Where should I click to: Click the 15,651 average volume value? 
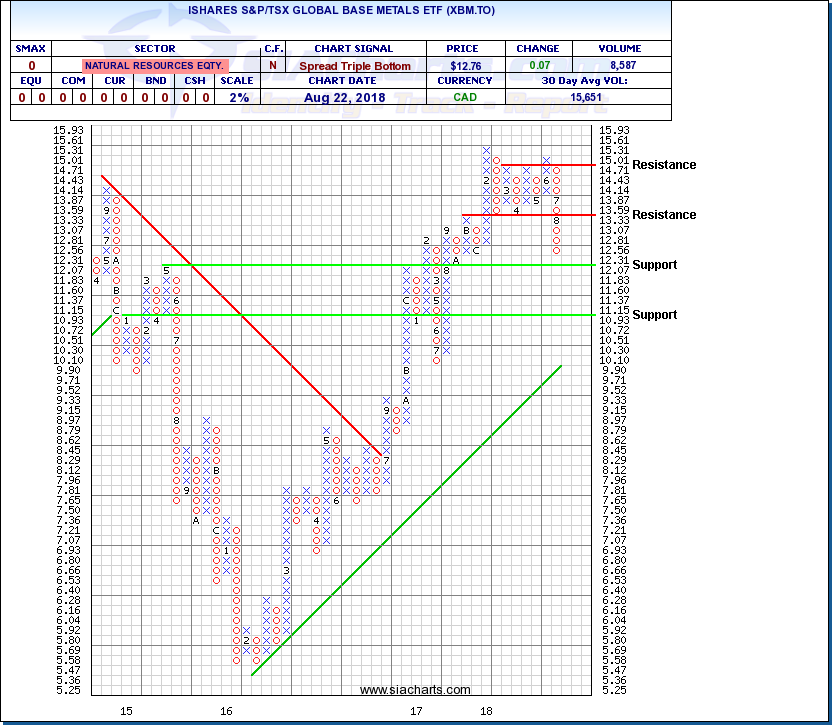click(588, 98)
